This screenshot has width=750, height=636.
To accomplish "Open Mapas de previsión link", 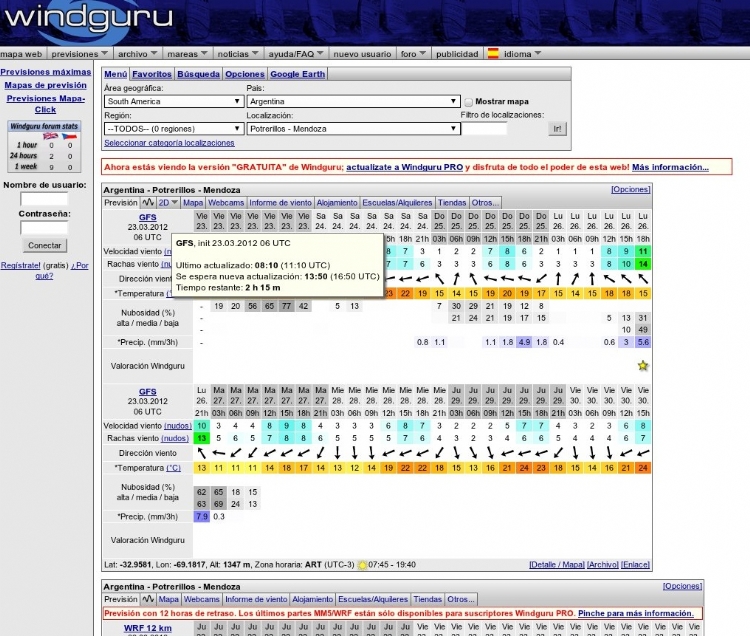I will (45, 85).
